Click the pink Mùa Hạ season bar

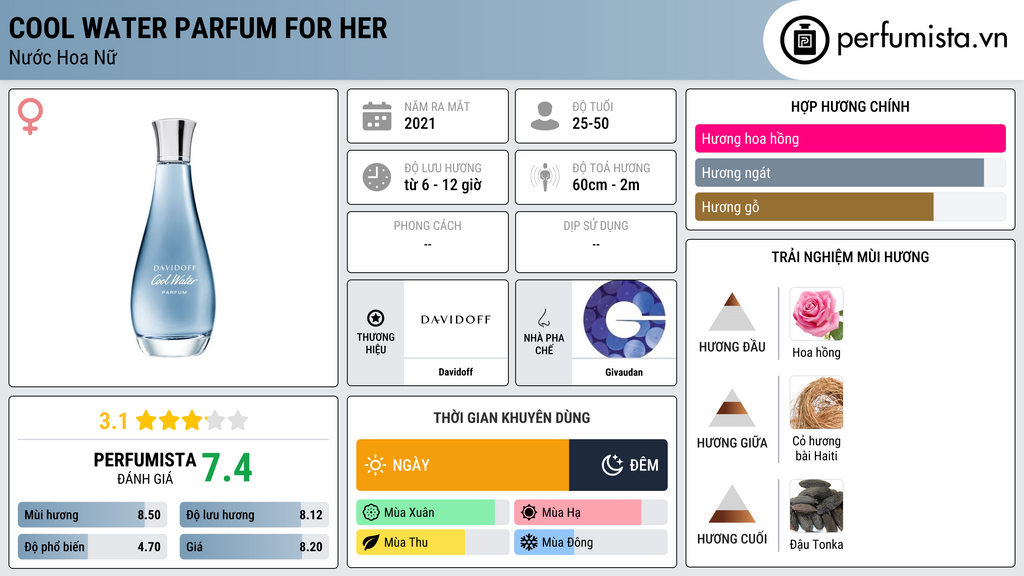click(x=590, y=513)
